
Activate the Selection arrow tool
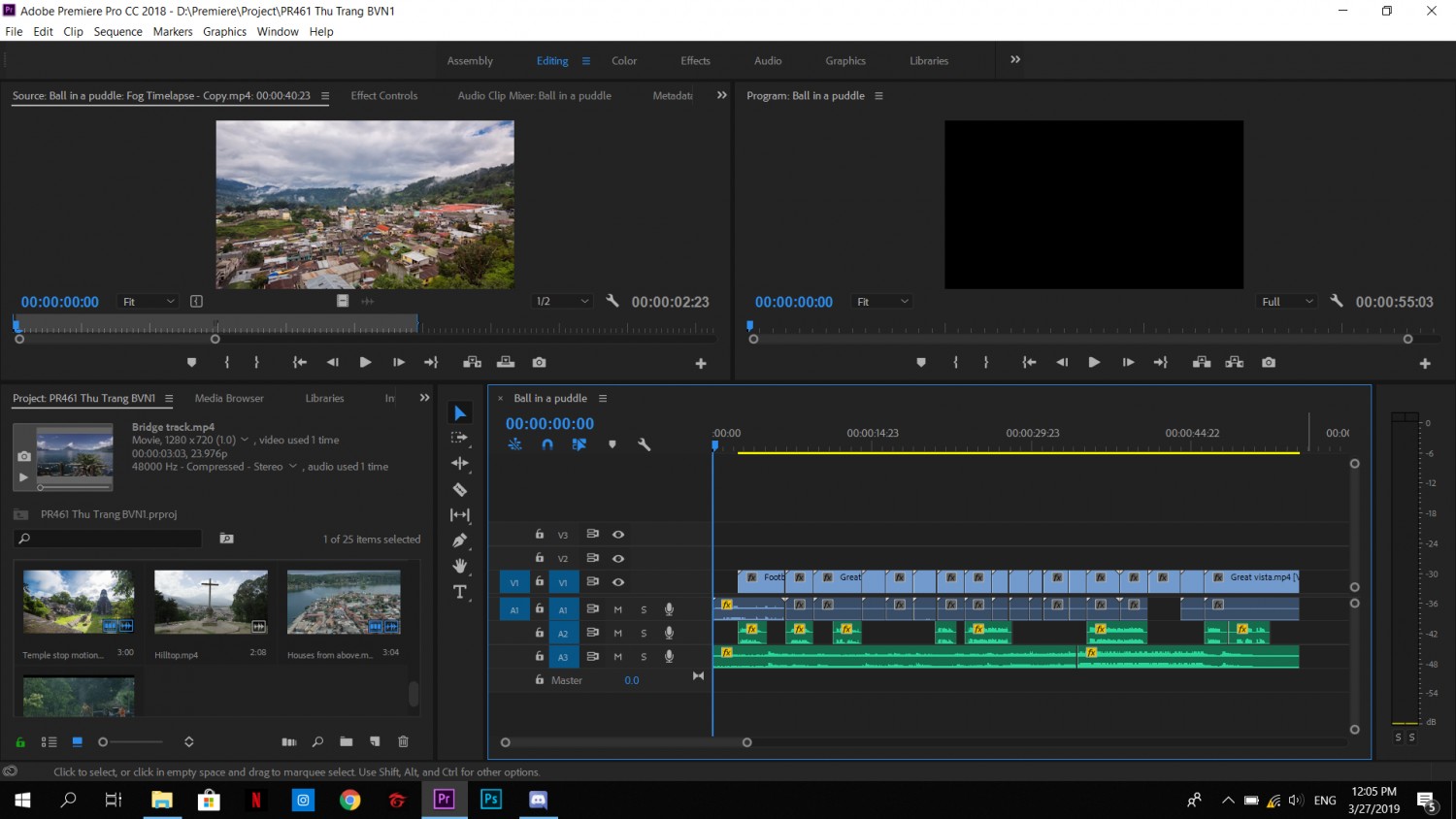460,413
